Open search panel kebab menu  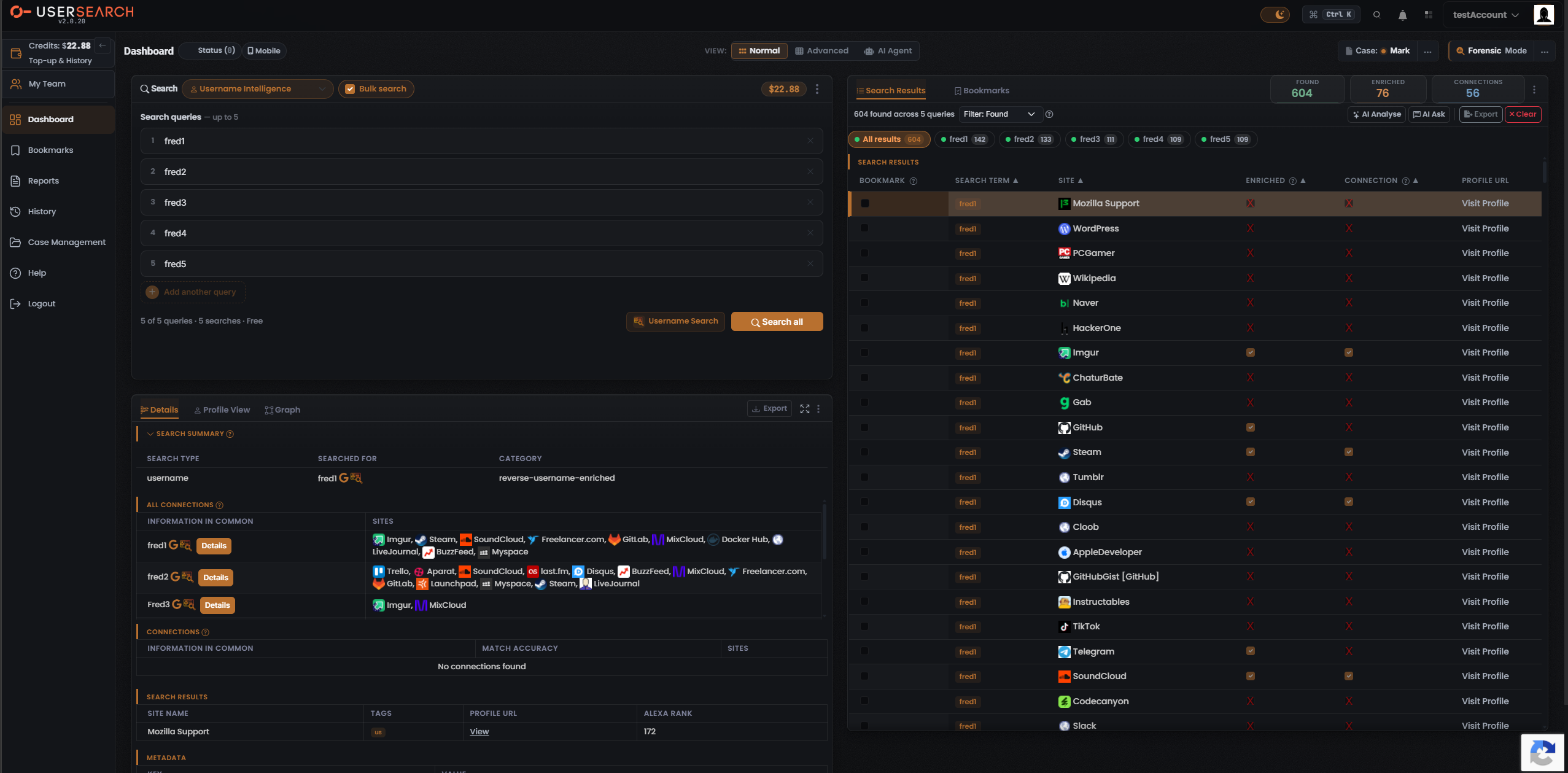pos(817,90)
